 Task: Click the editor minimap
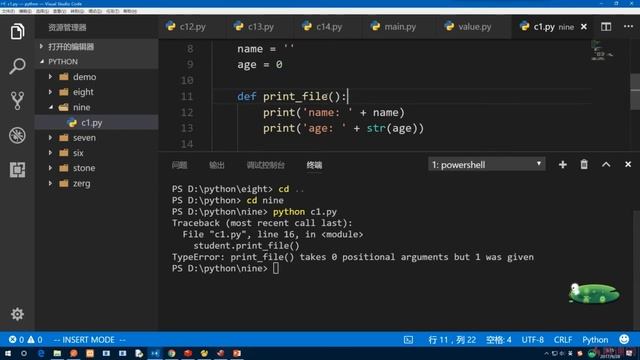[602, 51]
